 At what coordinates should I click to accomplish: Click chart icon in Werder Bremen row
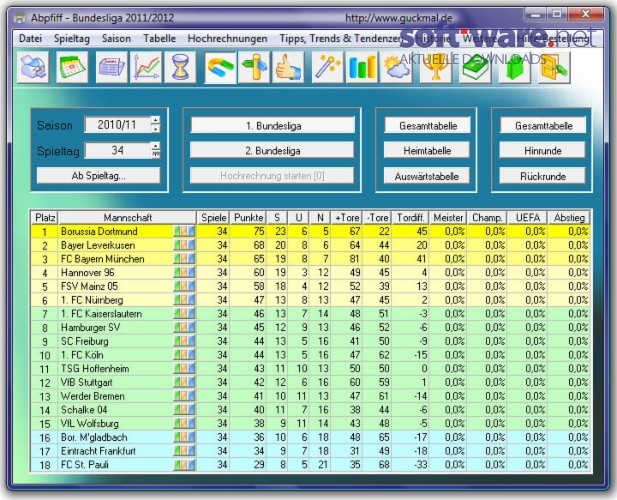(x=184, y=396)
